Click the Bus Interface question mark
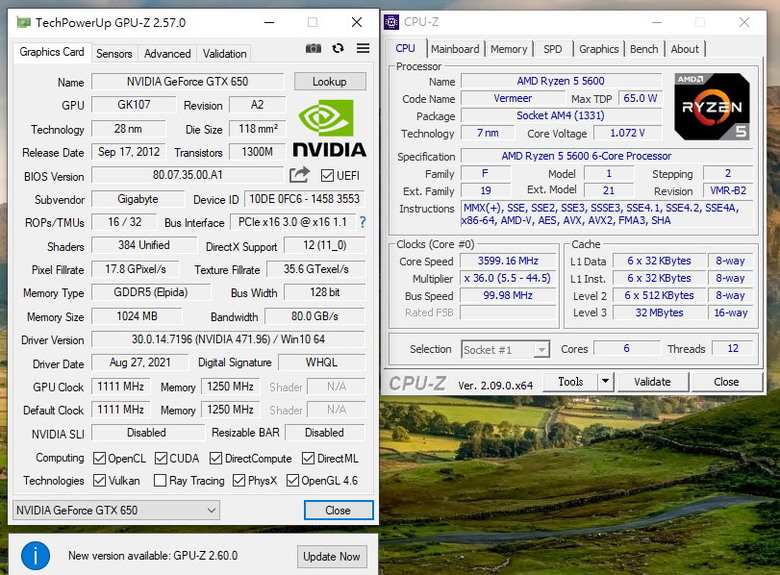 coord(363,222)
